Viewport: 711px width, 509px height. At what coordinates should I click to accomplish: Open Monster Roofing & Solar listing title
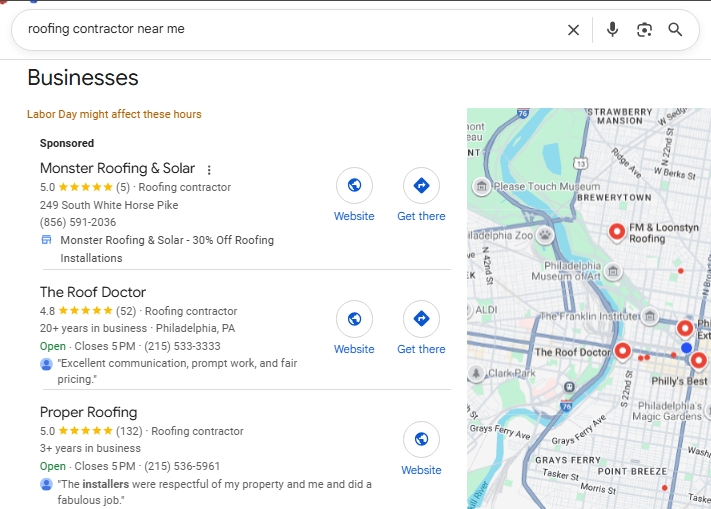tap(117, 168)
